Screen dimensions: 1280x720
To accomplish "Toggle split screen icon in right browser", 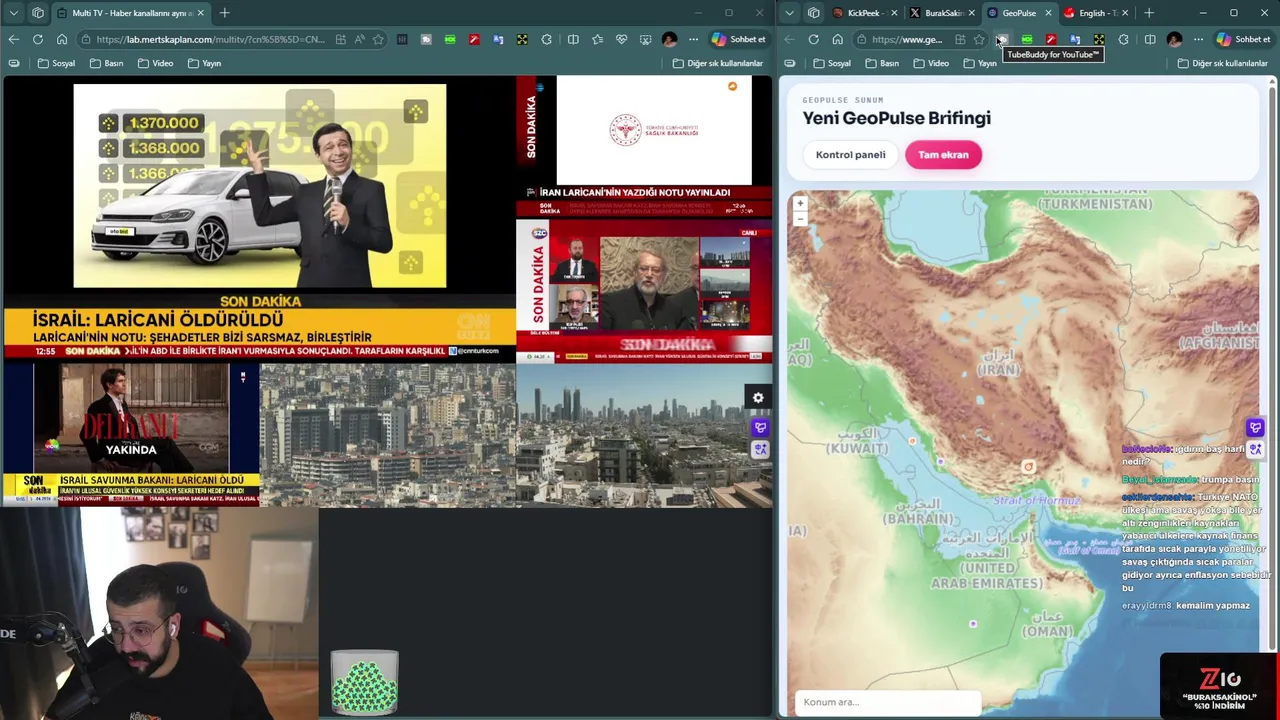I will [1150, 39].
